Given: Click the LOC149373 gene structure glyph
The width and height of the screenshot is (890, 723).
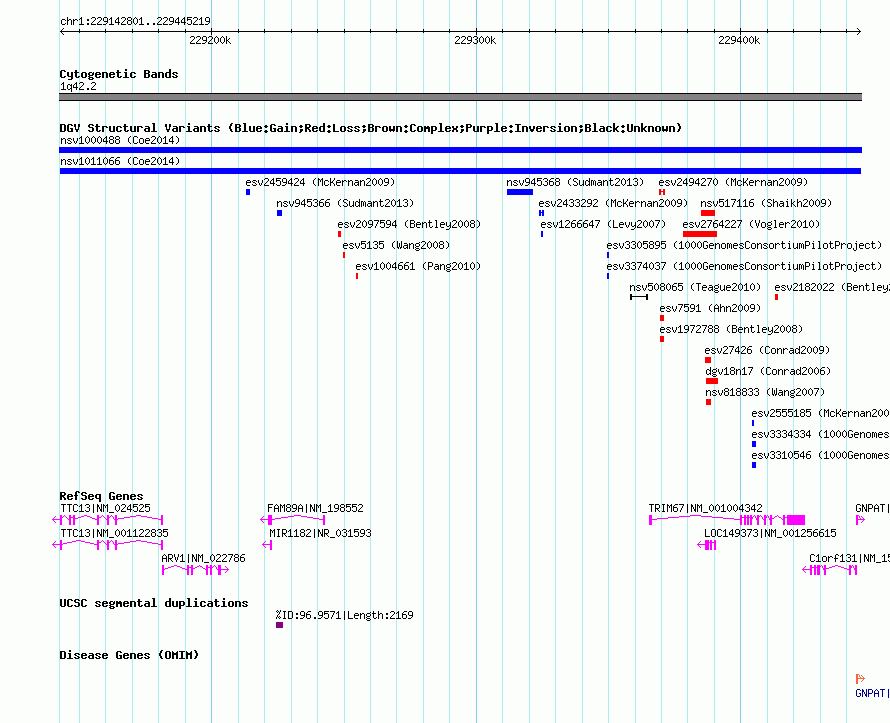Looking at the screenshot, I should pyautogui.click(x=707, y=545).
